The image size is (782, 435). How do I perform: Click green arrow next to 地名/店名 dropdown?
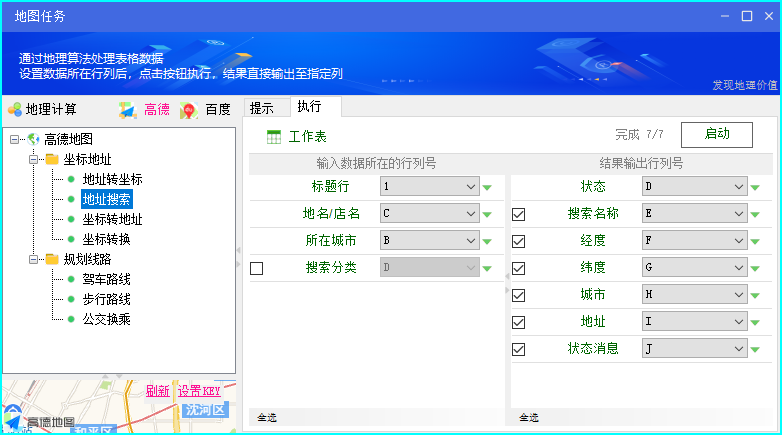pos(487,215)
